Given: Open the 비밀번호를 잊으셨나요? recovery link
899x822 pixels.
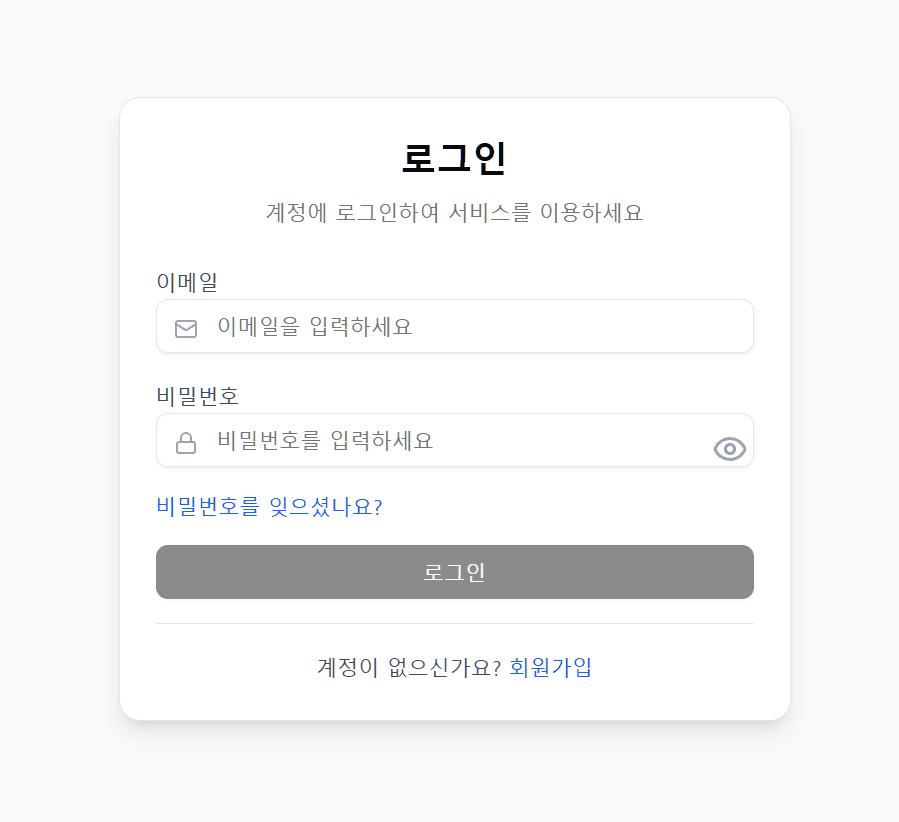Looking at the screenshot, I should click(x=270, y=507).
